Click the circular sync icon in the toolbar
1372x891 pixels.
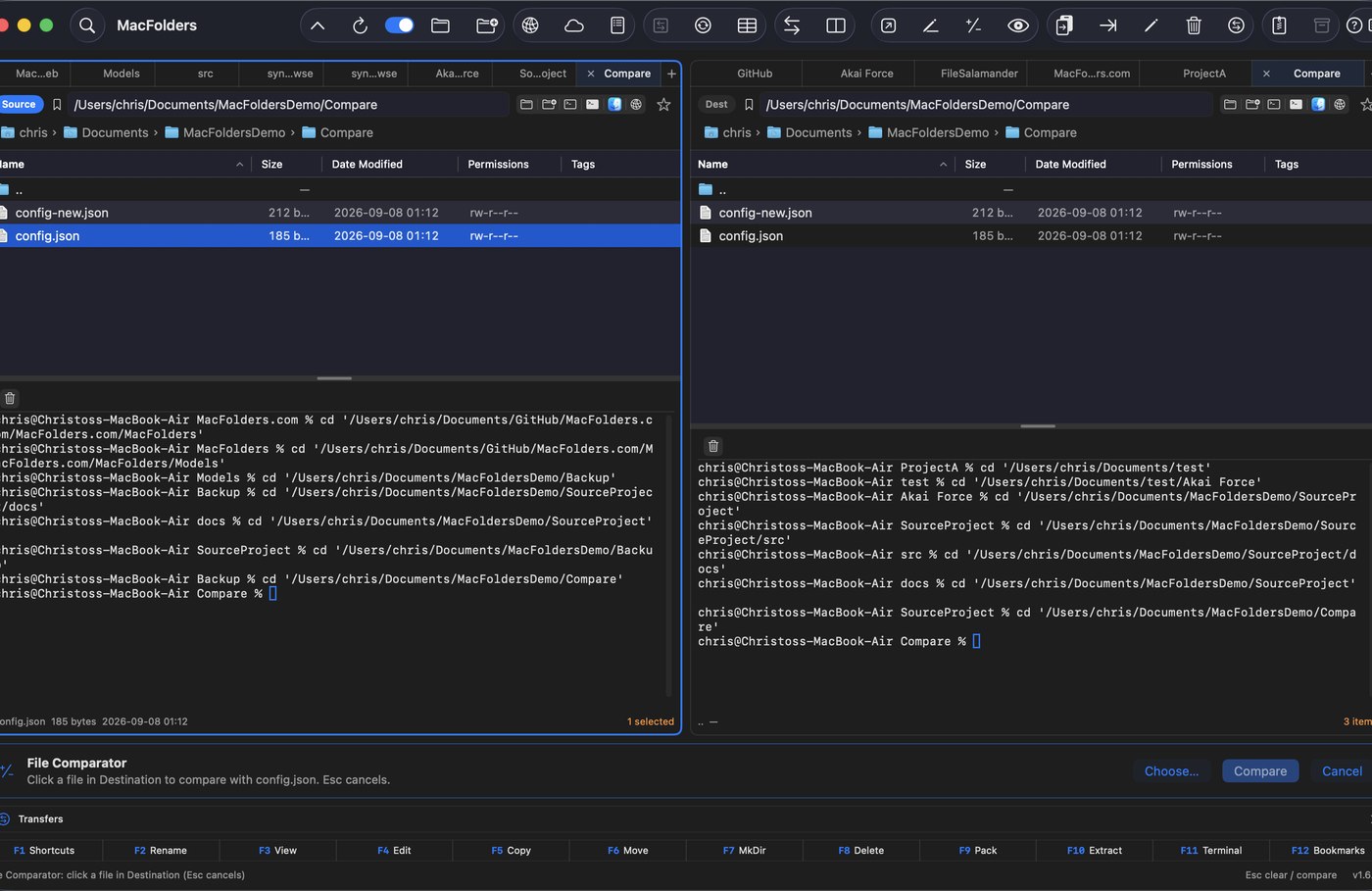(x=703, y=25)
